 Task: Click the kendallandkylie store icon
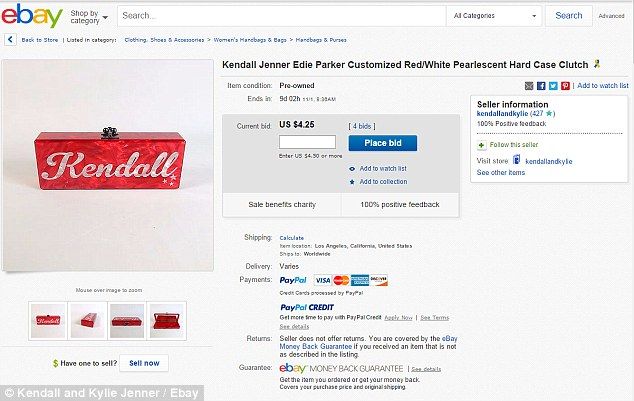[x=516, y=160]
